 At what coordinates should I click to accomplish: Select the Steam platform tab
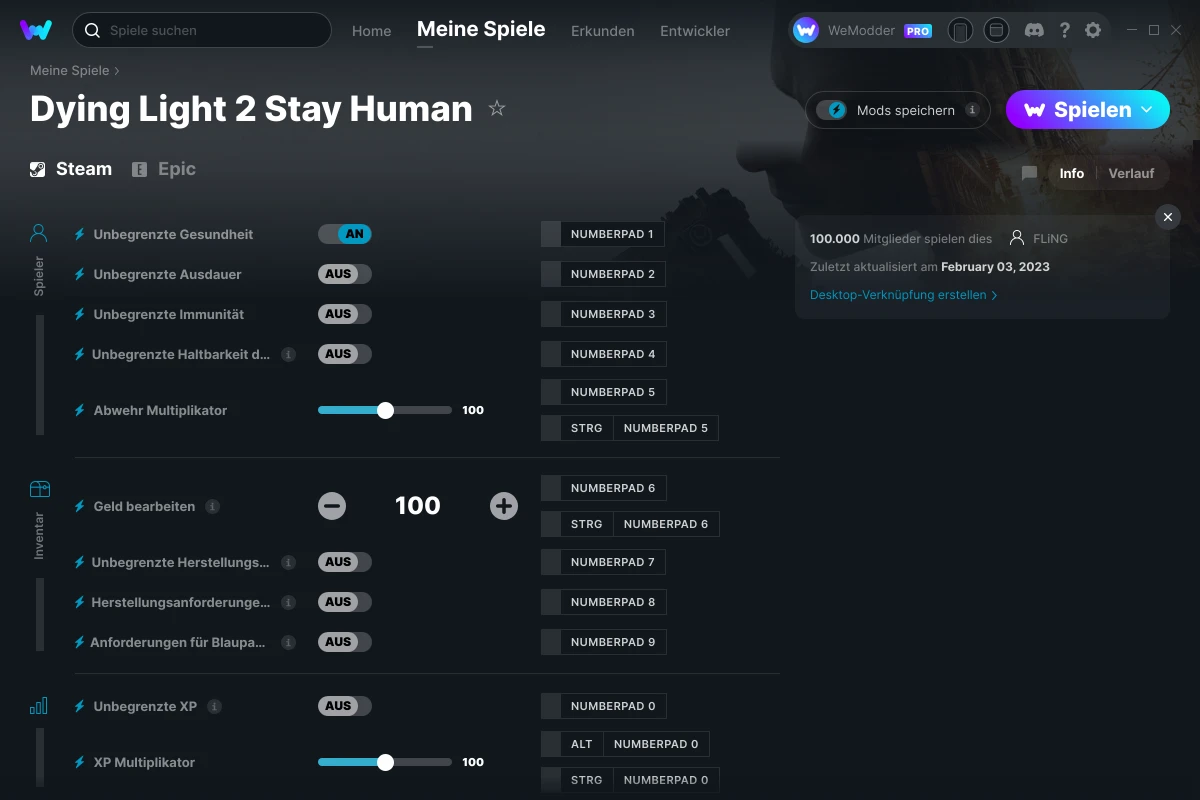(71, 169)
